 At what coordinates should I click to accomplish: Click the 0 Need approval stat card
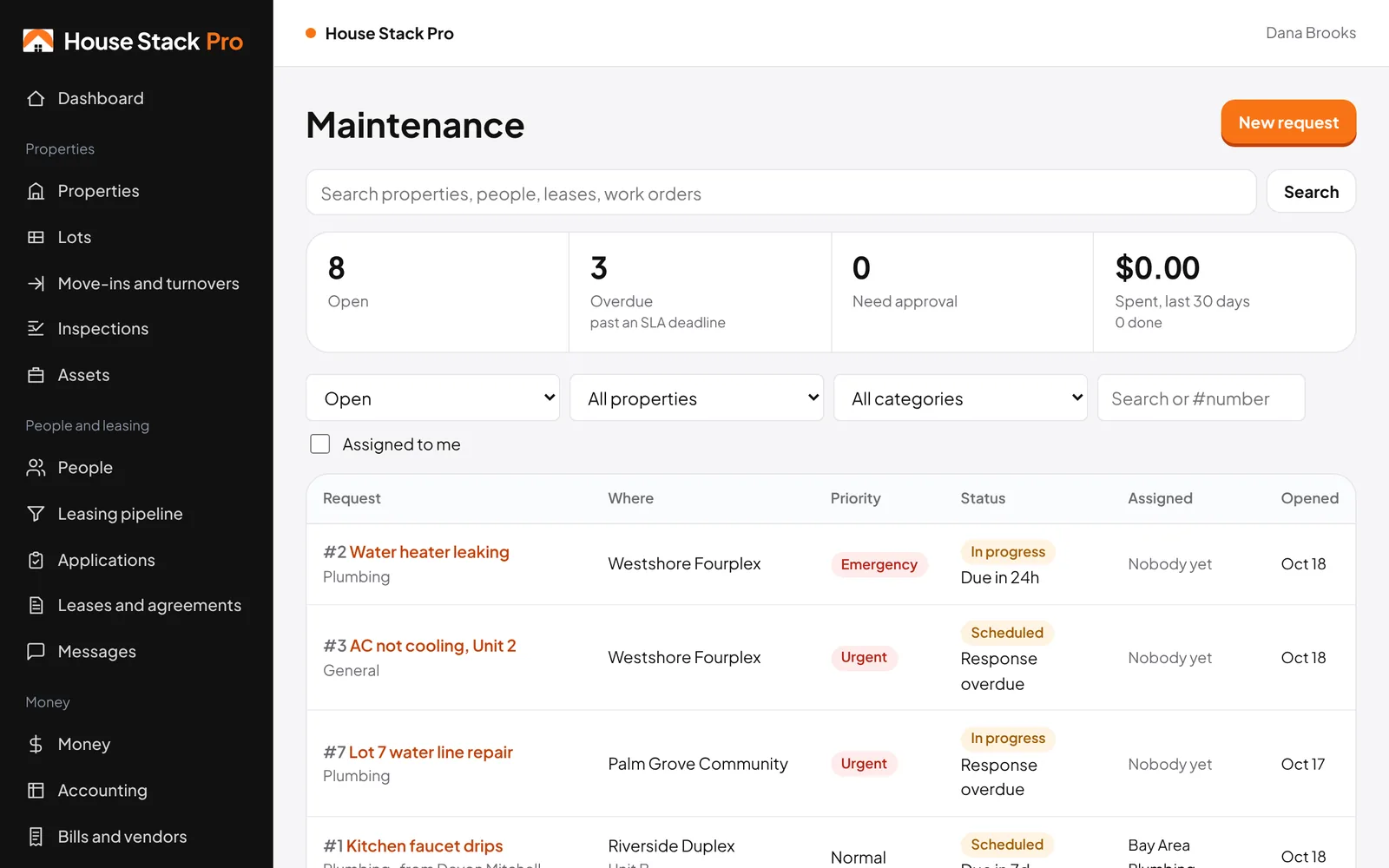coord(963,293)
